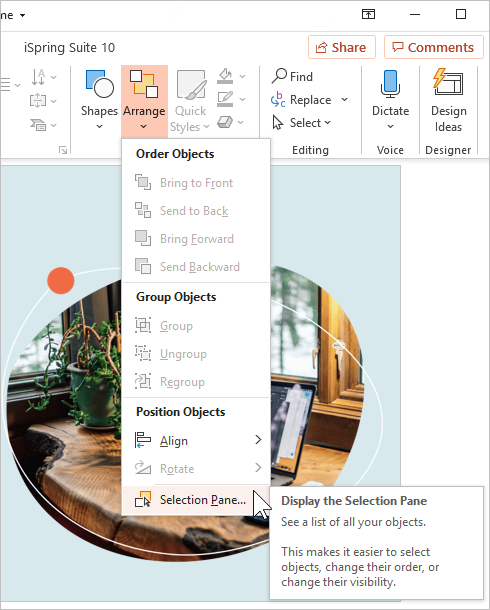Start Dictate with the microphone icon
490x610 pixels.
(390, 84)
